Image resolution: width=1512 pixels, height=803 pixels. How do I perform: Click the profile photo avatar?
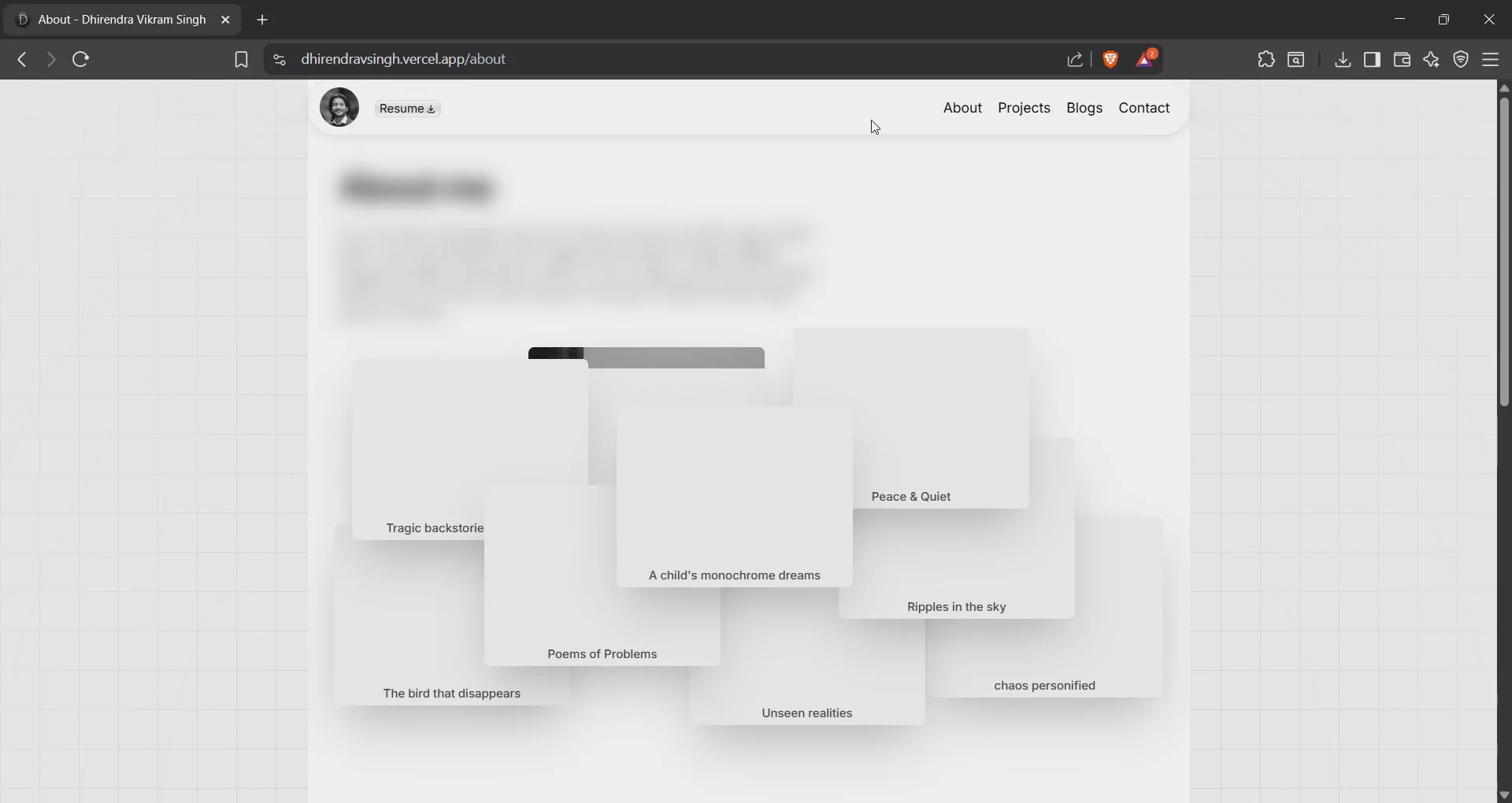[x=339, y=107]
